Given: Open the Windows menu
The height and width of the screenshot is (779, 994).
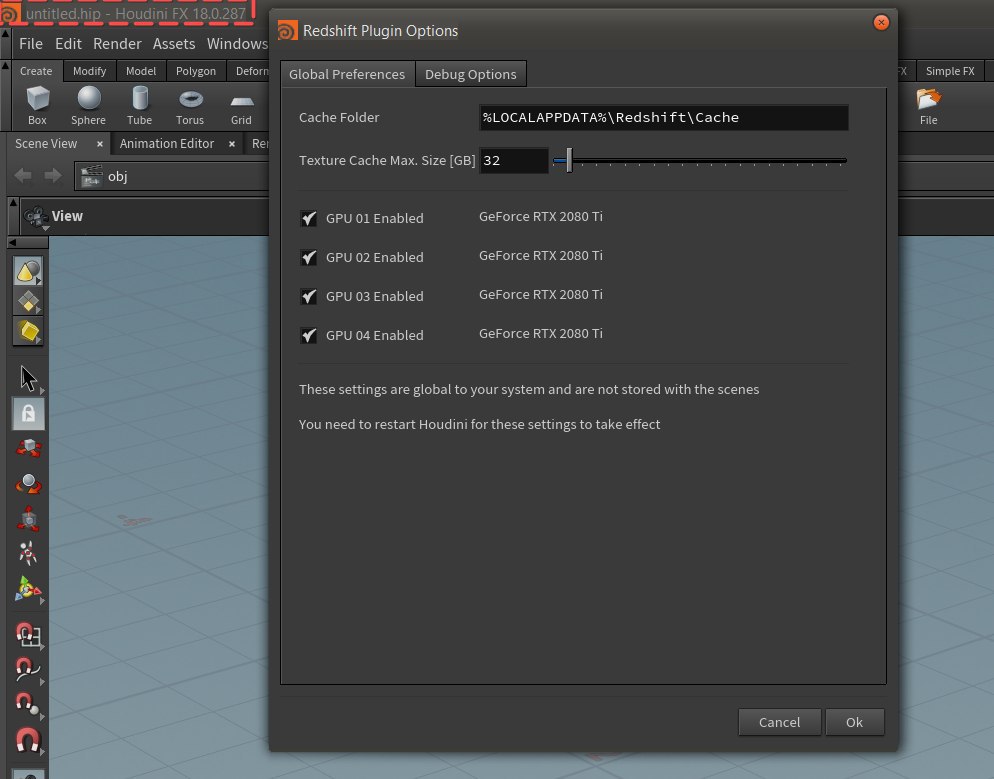Looking at the screenshot, I should coord(237,44).
